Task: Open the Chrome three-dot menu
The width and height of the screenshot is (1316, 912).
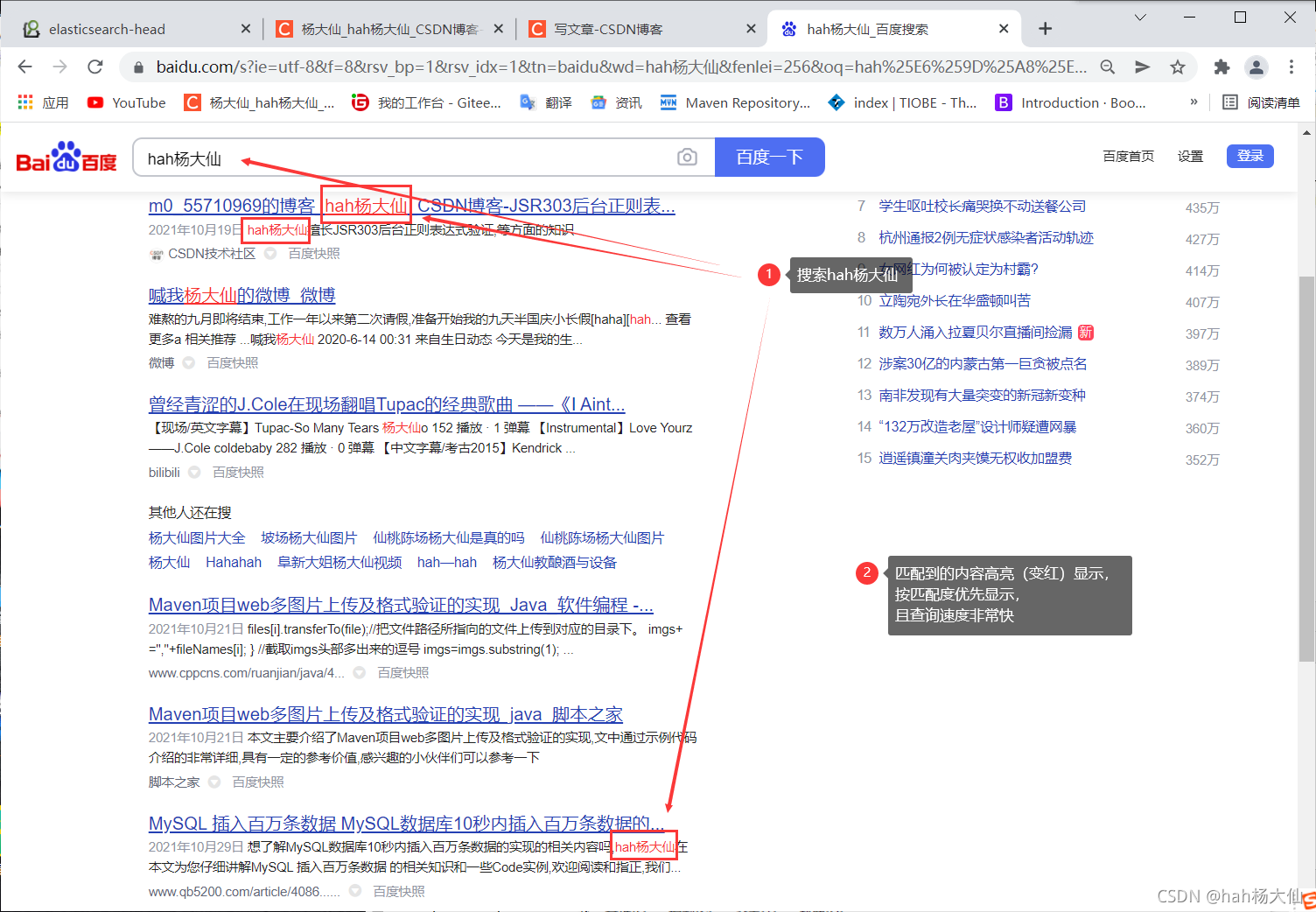Action: [1291, 67]
